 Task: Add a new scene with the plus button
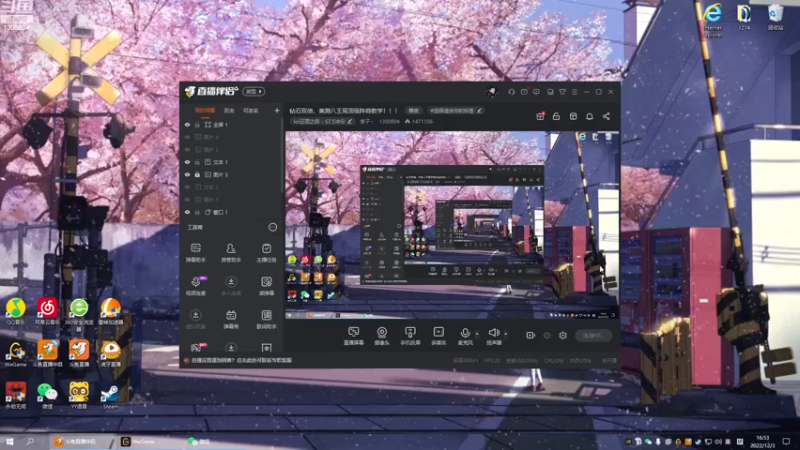click(x=277, y=110)
